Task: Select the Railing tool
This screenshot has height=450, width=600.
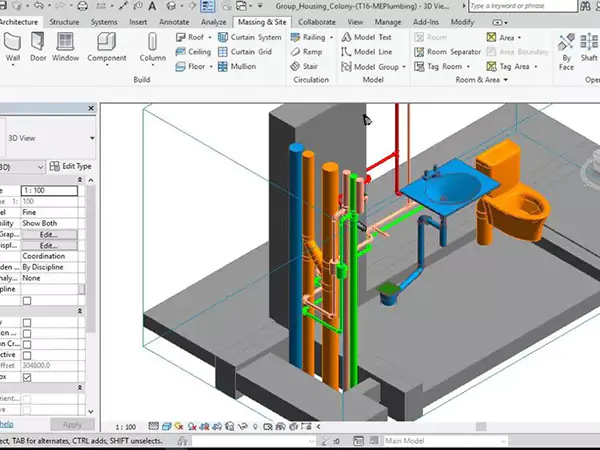Action: 307,37
